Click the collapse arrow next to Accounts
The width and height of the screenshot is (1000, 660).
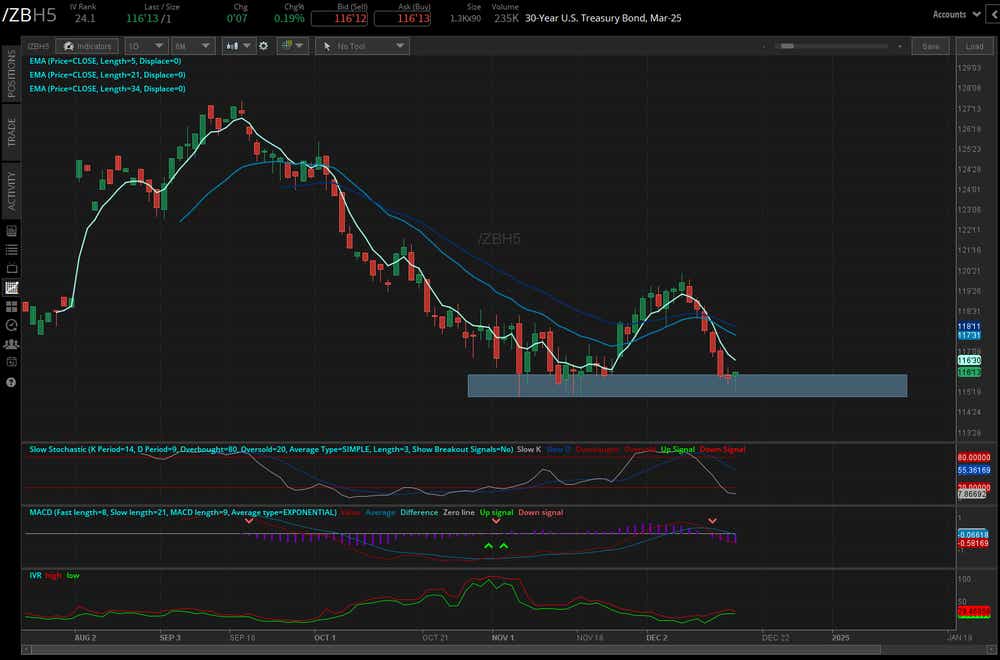[x=994, y=14]
